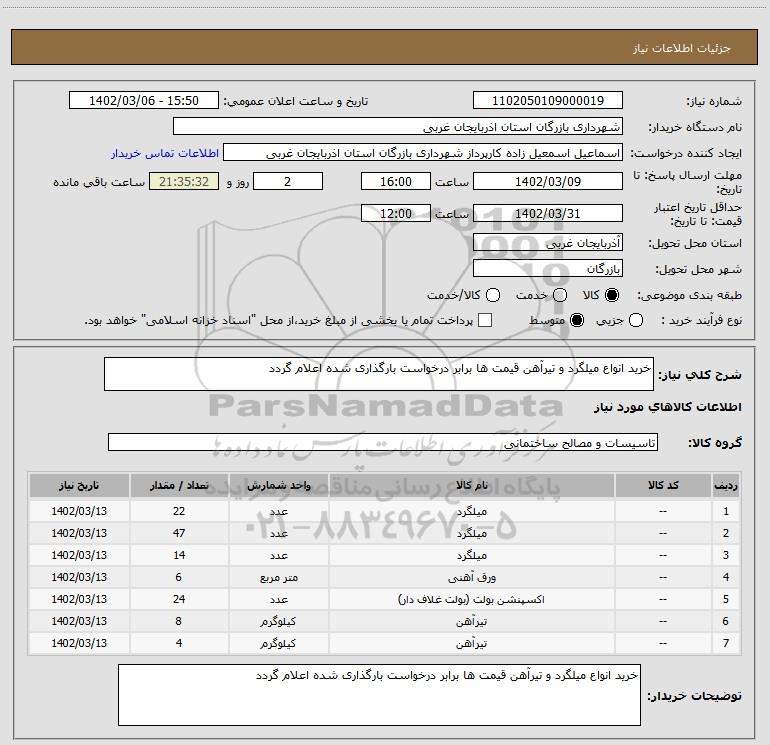This screenshot has width=770, height=745.
Task: Click quantity 6 in ورق آهنی row
Action: click(x=179, y=577)
